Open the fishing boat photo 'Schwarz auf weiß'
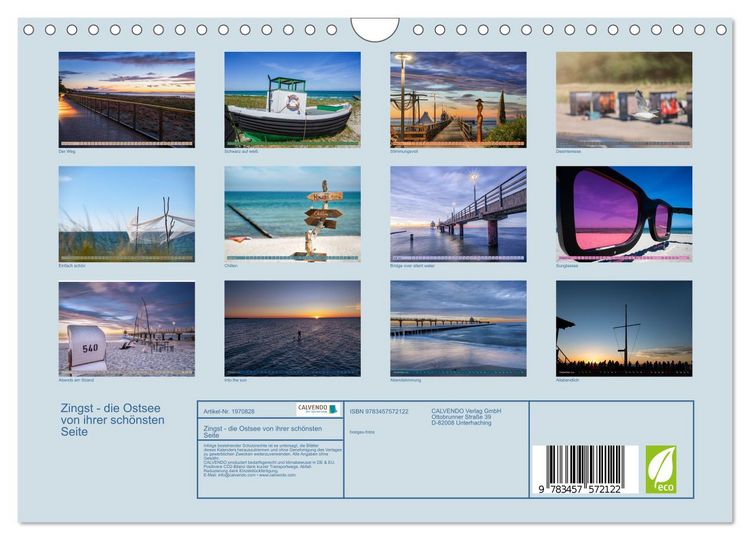This screenshot has height=540, width=750. point(293,99)
